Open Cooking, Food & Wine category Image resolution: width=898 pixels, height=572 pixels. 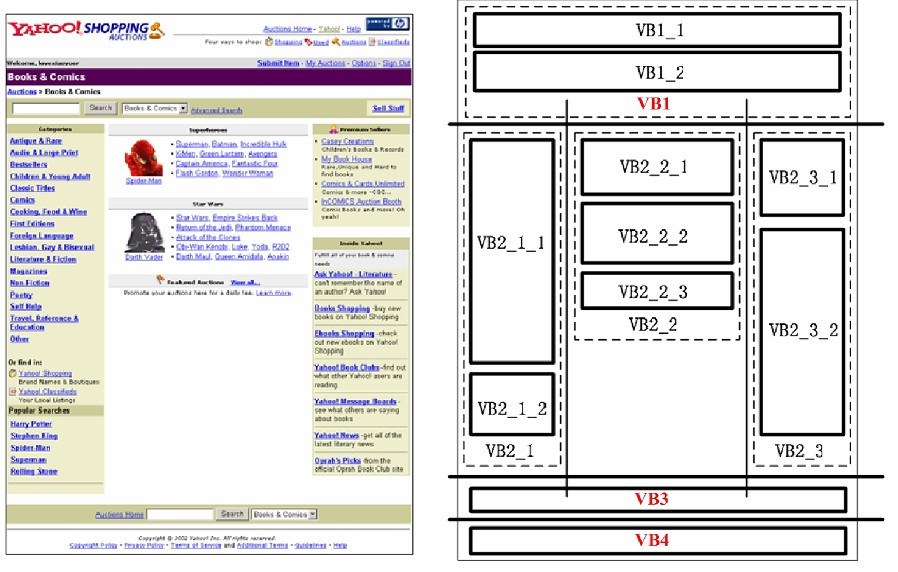tap(49, 212)
